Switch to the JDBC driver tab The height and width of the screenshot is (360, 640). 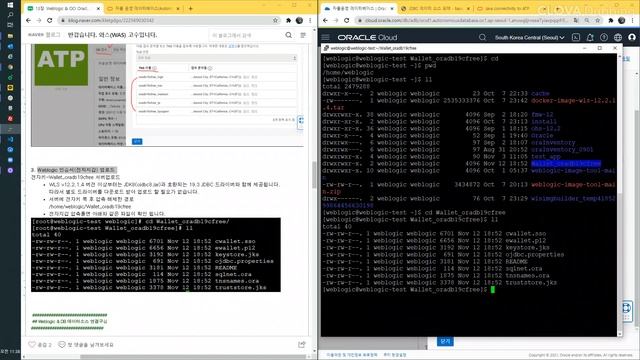coord(435,8)
